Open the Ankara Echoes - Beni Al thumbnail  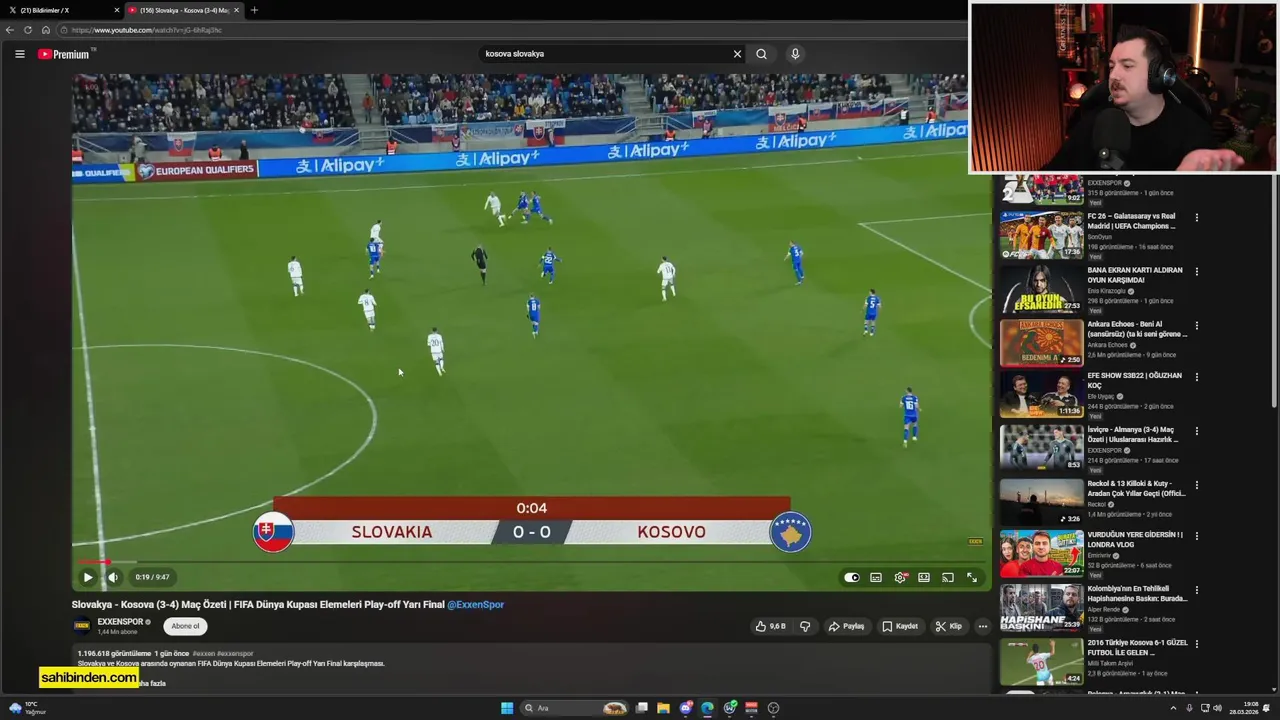tap(1041, 343)
